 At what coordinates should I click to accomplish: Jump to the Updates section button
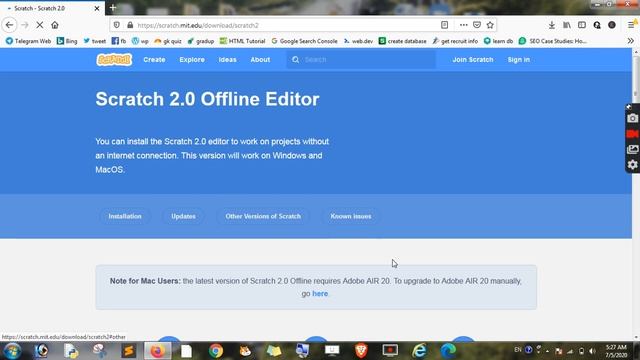pos(183,216)
